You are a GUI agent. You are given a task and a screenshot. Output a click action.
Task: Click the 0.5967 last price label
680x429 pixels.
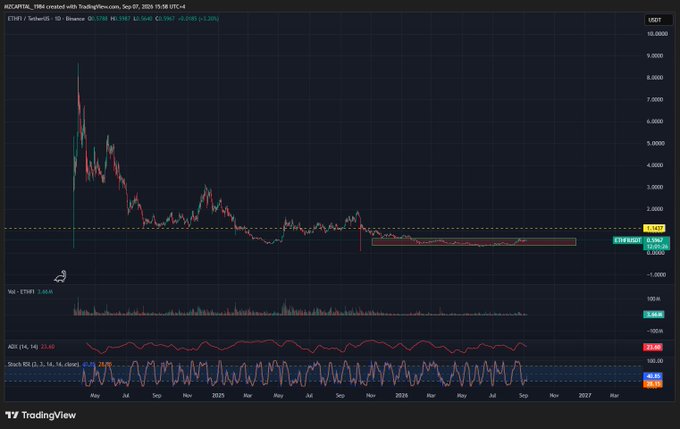click(x=654, y=240)
